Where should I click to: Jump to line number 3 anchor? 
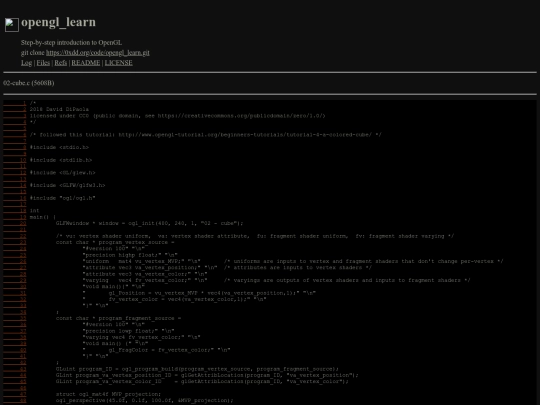click(15, 116)
